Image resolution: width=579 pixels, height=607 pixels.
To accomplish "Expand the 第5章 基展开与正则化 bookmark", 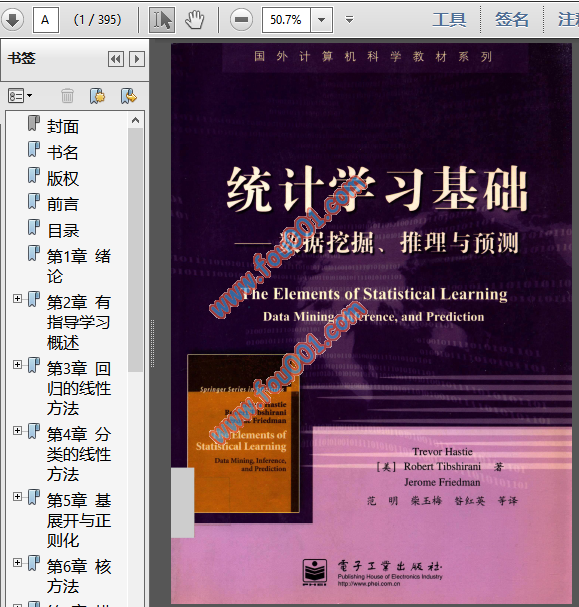I will coord(17,497).
